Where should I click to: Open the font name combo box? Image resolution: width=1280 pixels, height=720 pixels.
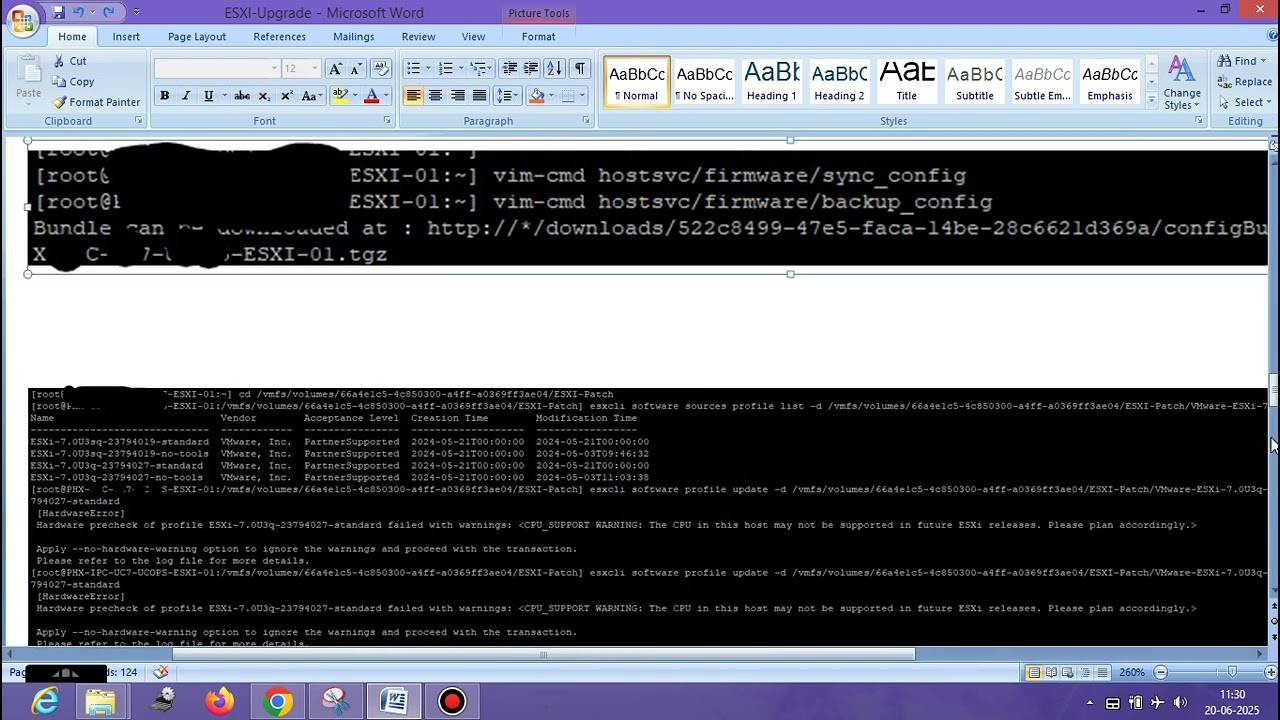[x=217, y=68]
